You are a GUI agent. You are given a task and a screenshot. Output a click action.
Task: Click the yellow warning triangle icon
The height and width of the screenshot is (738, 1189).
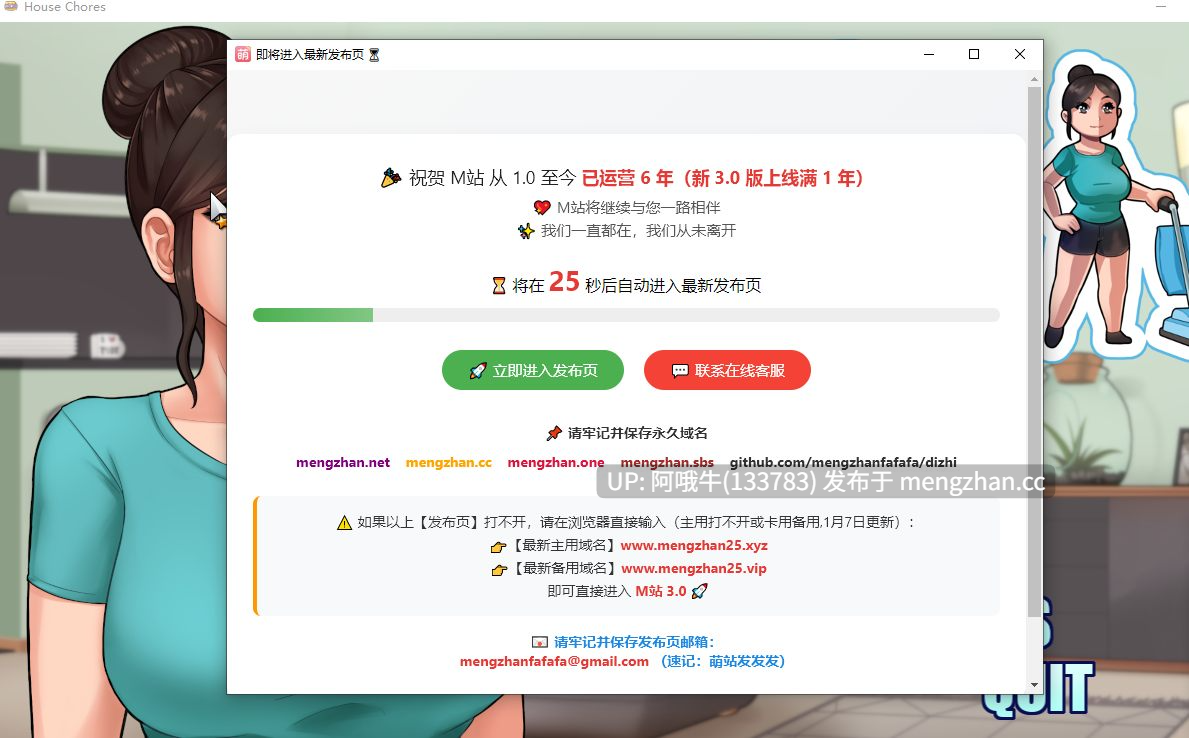click(x=344, y=523)
